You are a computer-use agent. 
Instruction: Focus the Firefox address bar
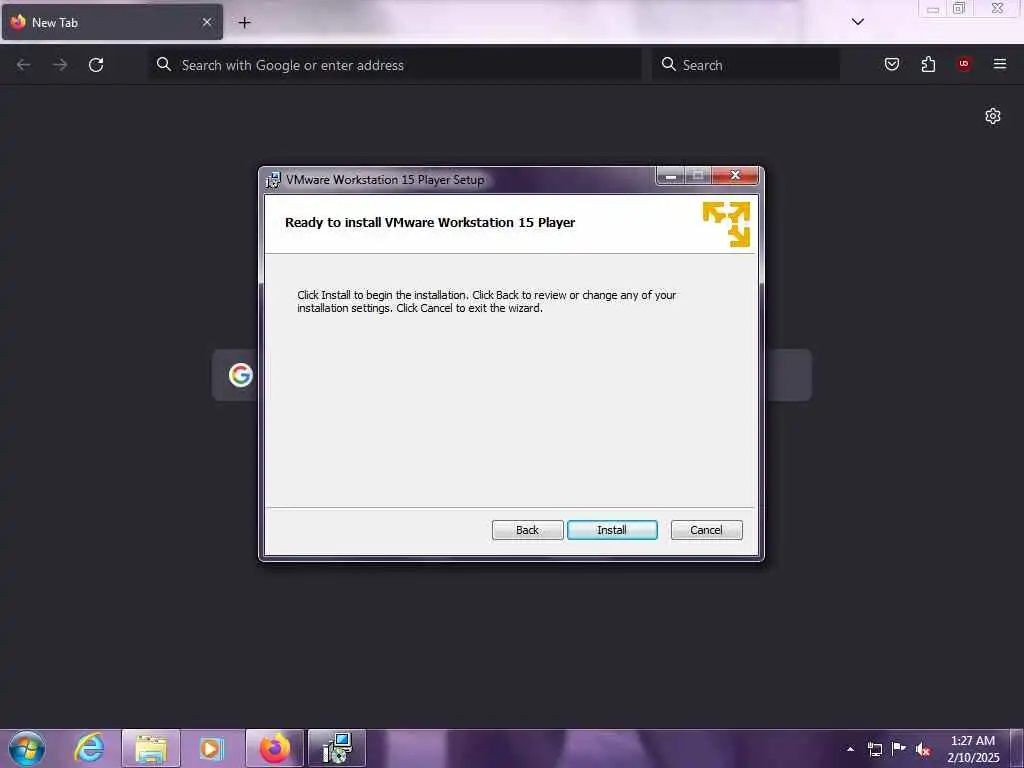[395, 65]
